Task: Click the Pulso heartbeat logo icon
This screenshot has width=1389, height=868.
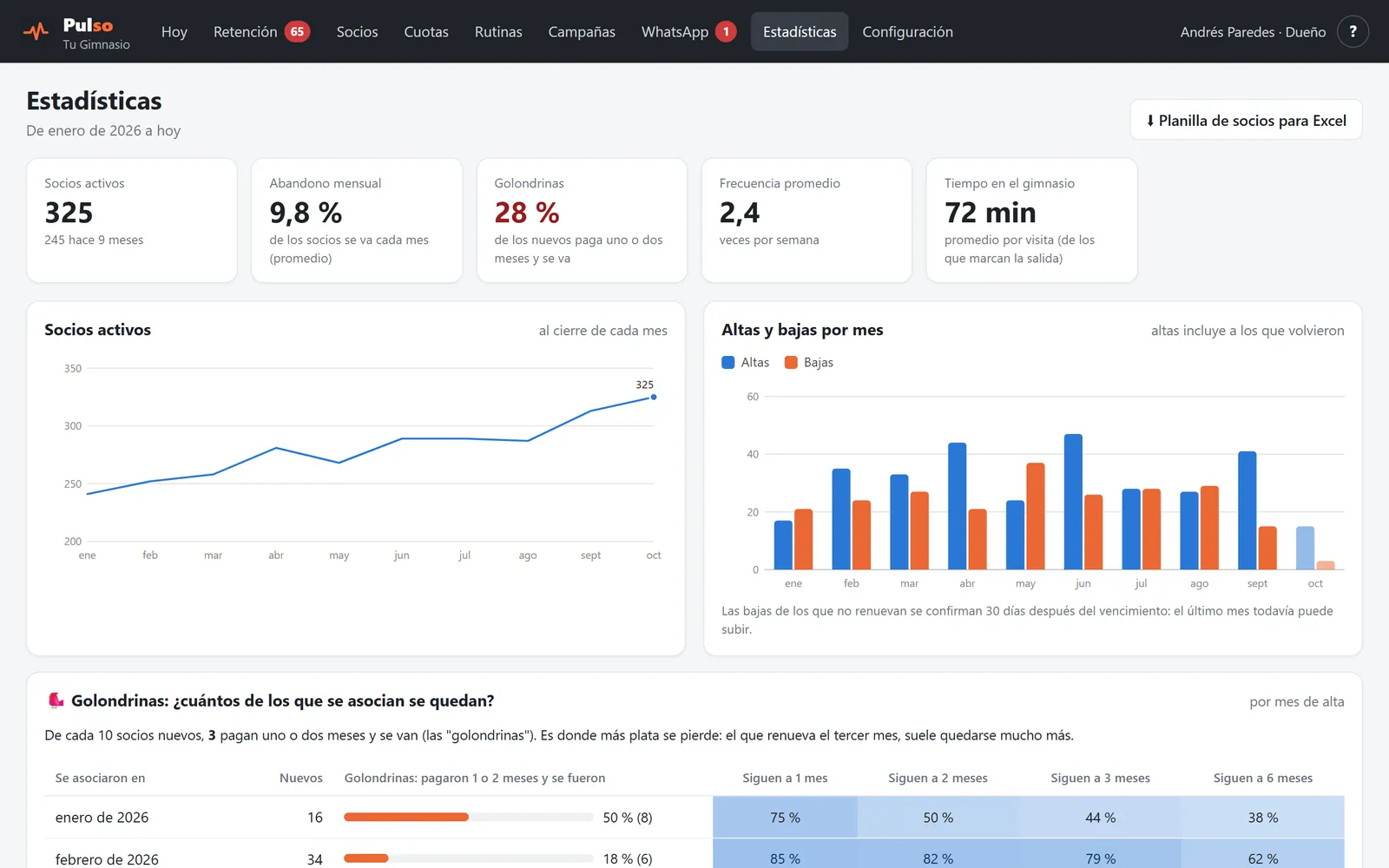Action: click(36, 32)
